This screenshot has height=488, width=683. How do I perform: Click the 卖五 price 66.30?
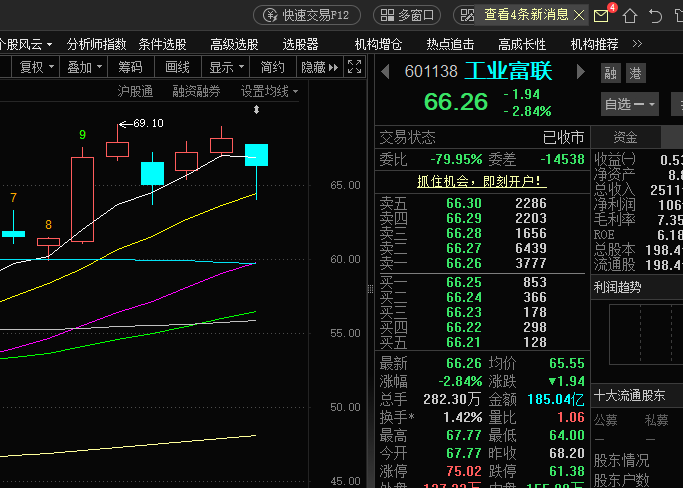[463, 203]
